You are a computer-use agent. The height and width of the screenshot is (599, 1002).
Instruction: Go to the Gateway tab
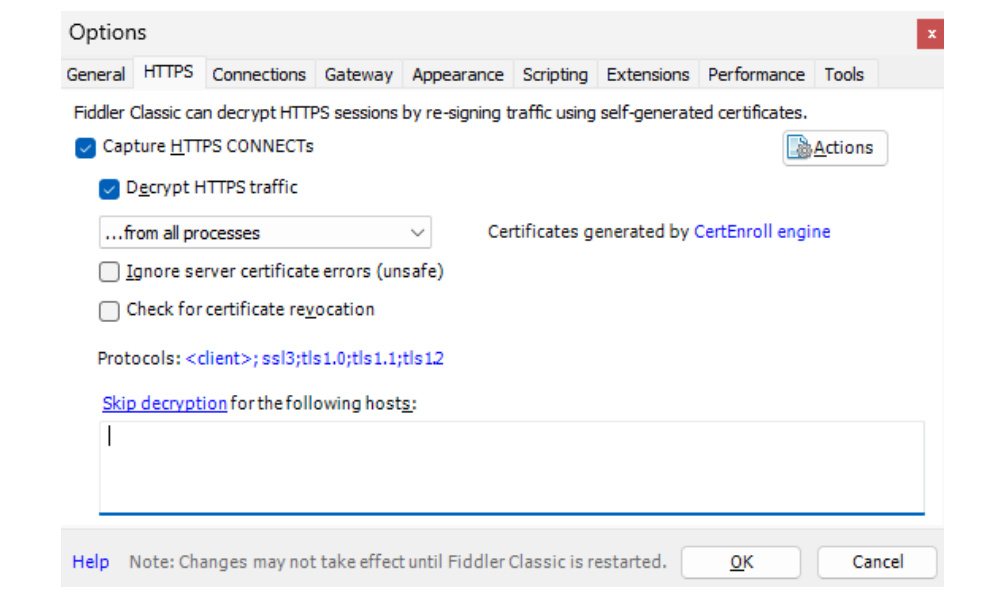(358, 74)
